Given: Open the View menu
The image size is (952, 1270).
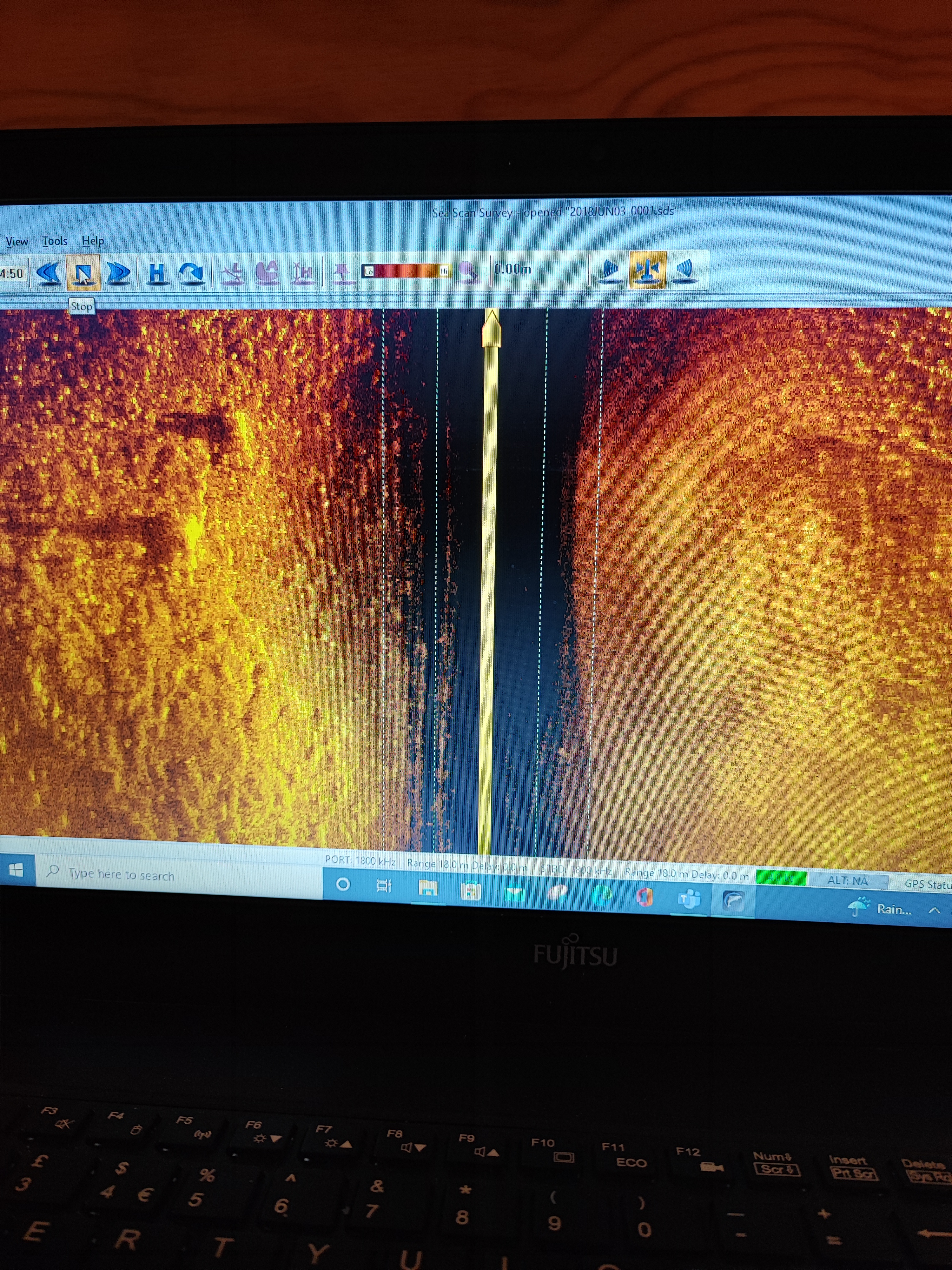Looking at the screenshot, I should tap(17, 242).
